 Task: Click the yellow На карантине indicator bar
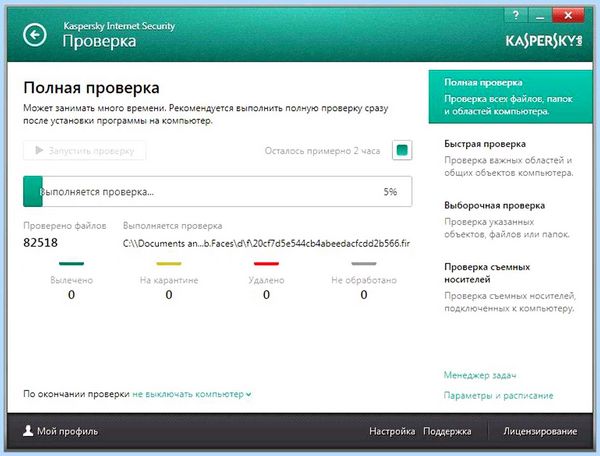(169, 263)
